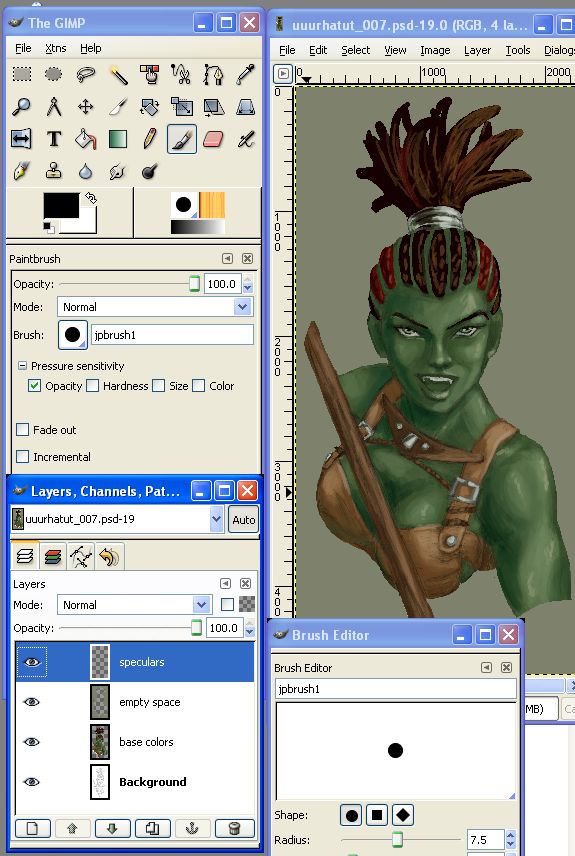Select the Select by Color tool
575x856 pixels.
pyautogui.click(x=150, y=74)
